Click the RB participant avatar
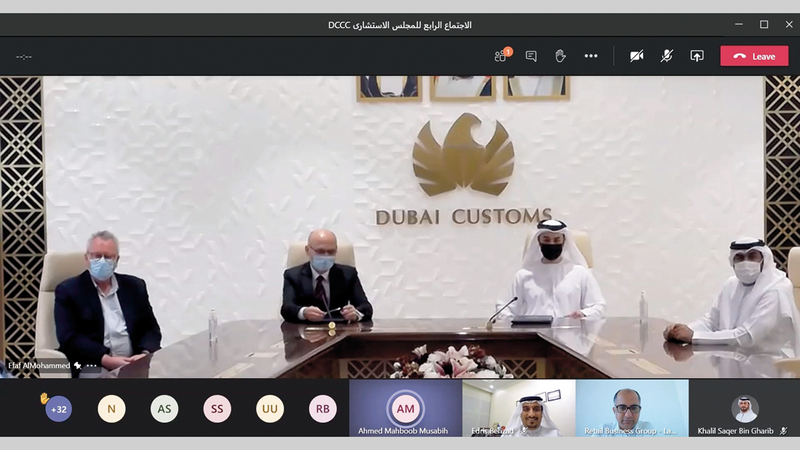Viewport: 800px width, 450px height. click(321, 408)
